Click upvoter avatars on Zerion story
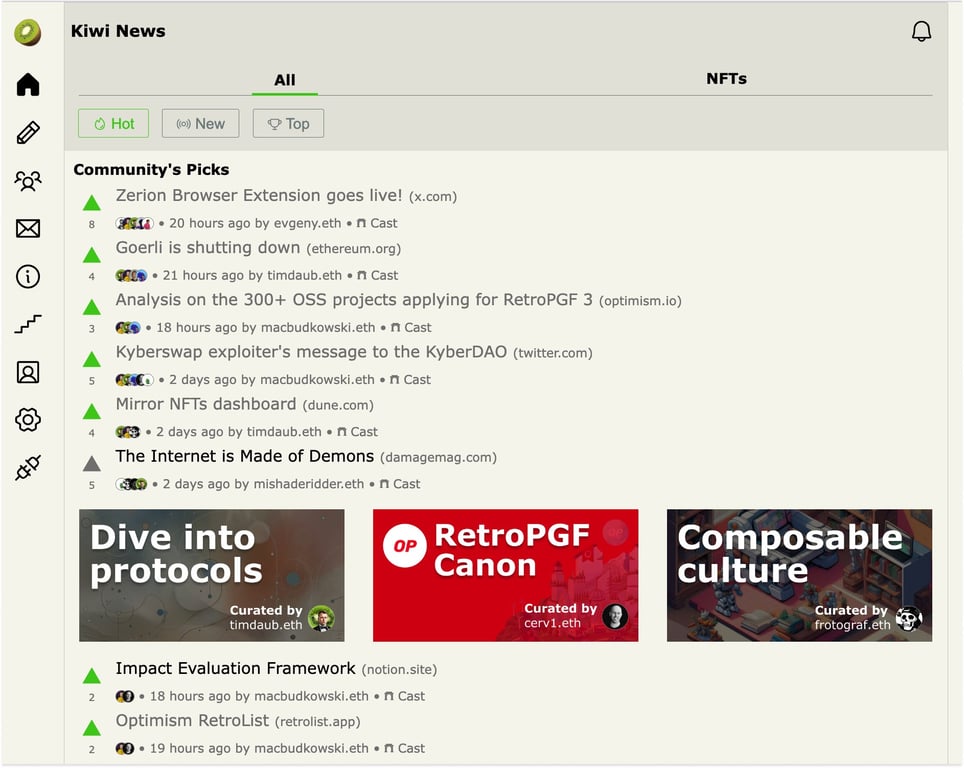Screen dimensions: 964x768 pos(134,223)
